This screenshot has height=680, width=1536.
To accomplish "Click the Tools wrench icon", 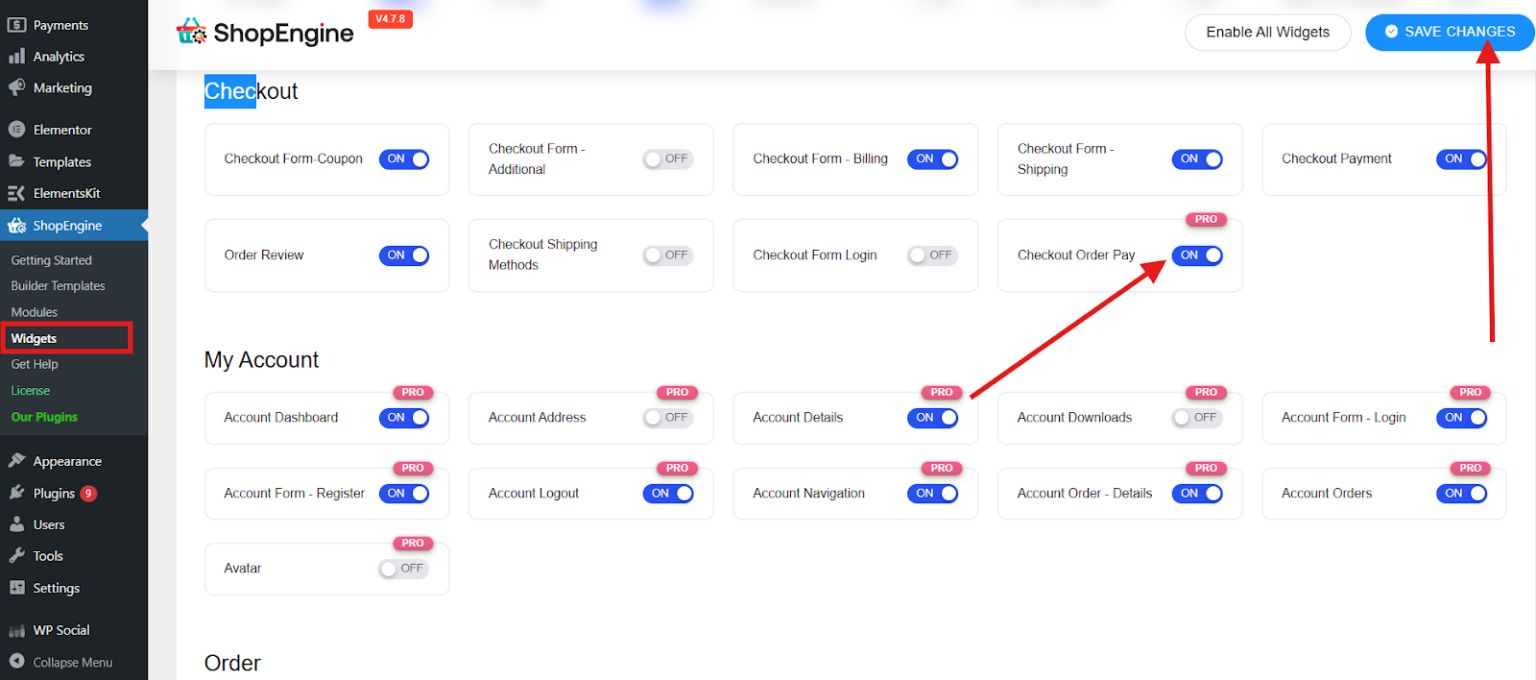I will [17, 556].
